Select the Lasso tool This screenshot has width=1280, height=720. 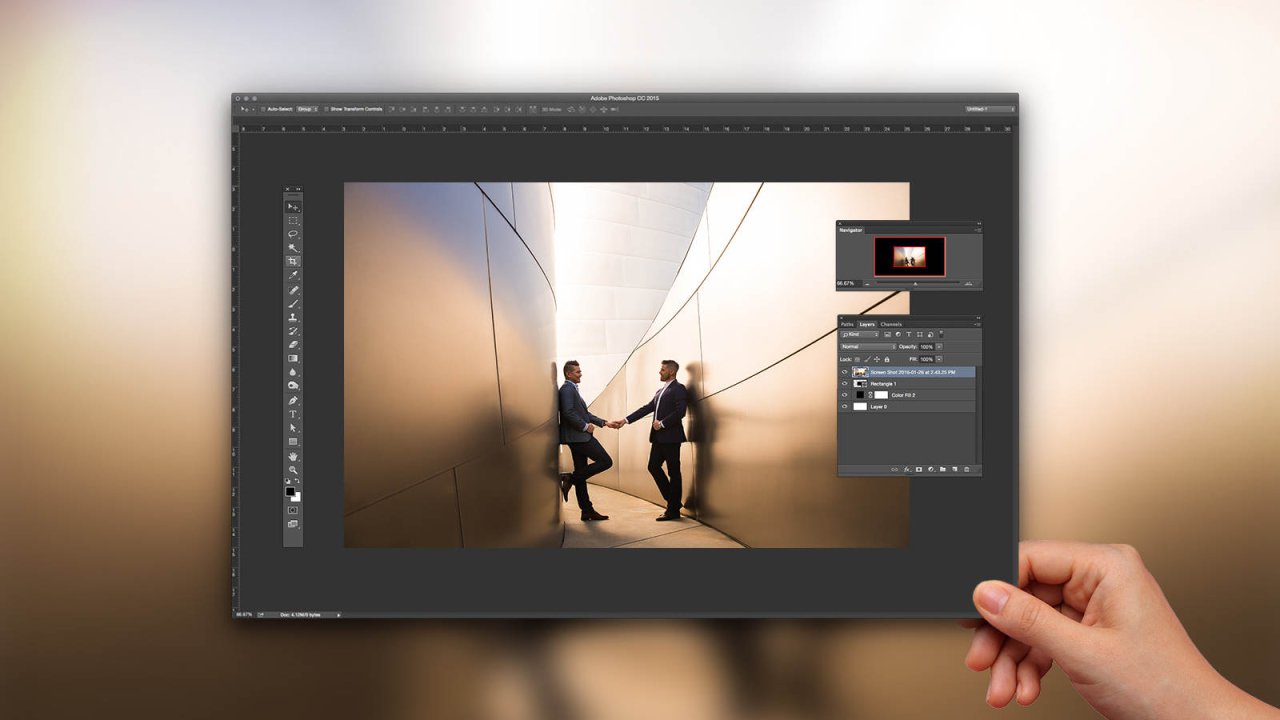tap(293, 234)
